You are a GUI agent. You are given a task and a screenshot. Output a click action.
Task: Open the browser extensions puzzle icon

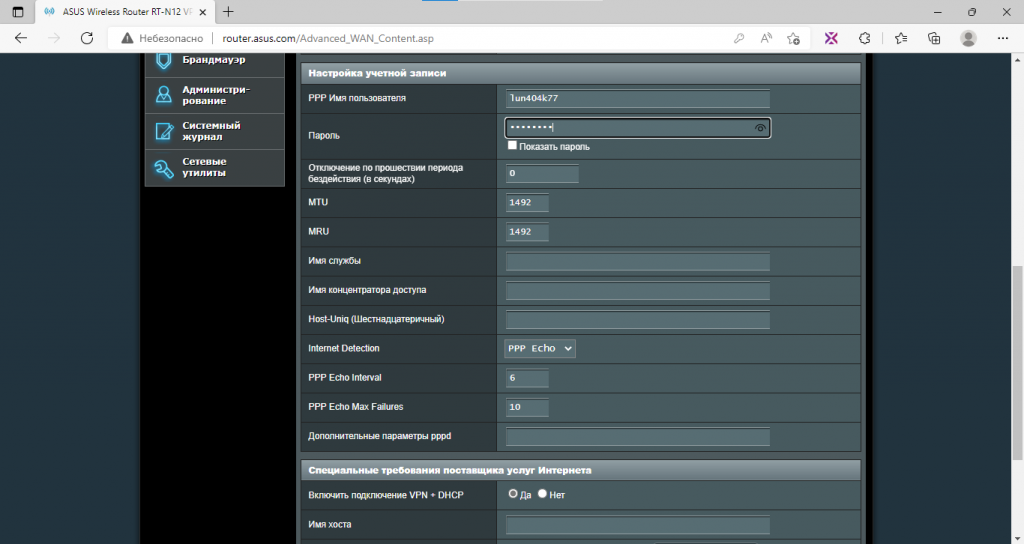865,39
